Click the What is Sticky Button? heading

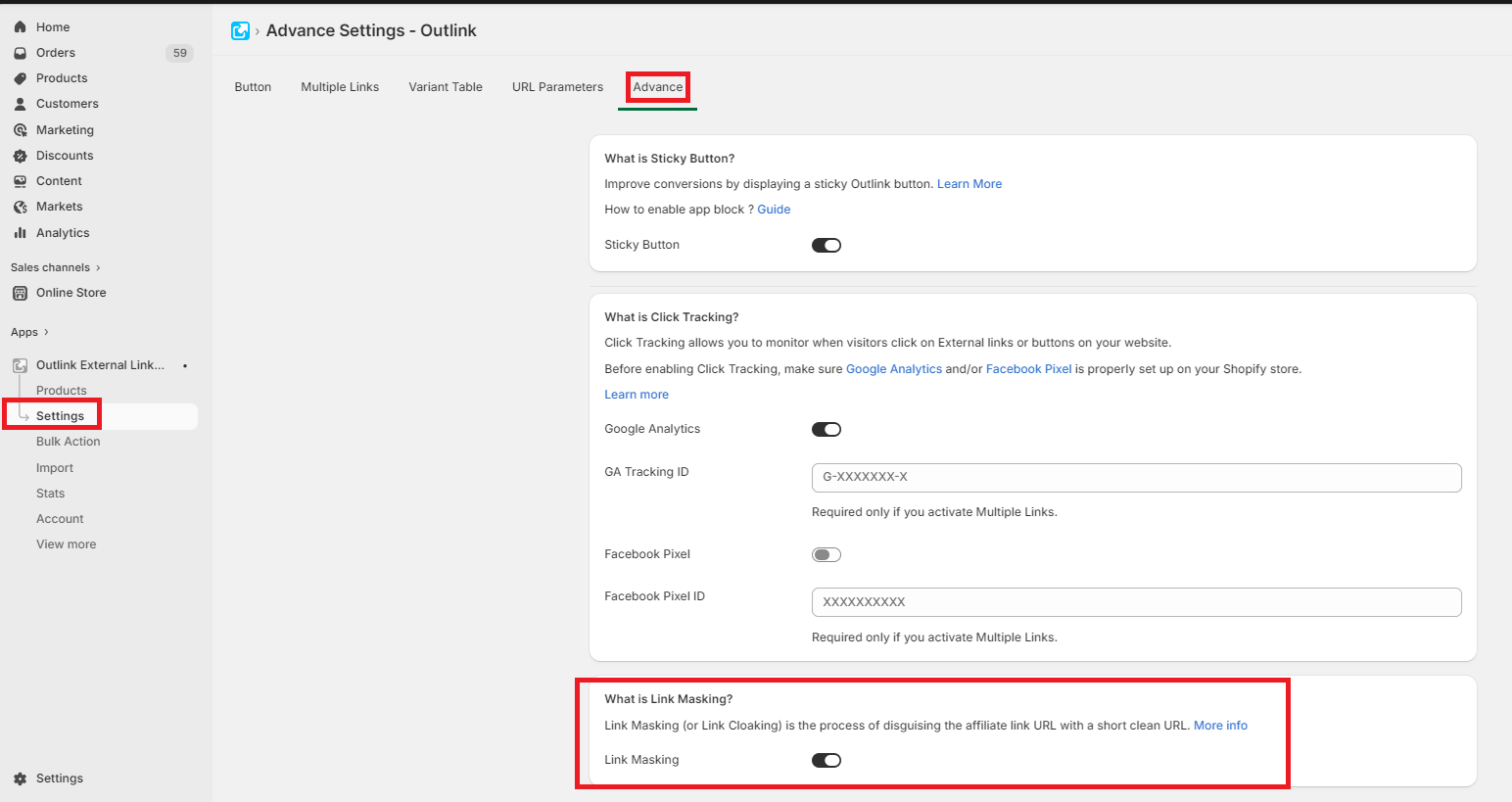click(x=669, y=159)
